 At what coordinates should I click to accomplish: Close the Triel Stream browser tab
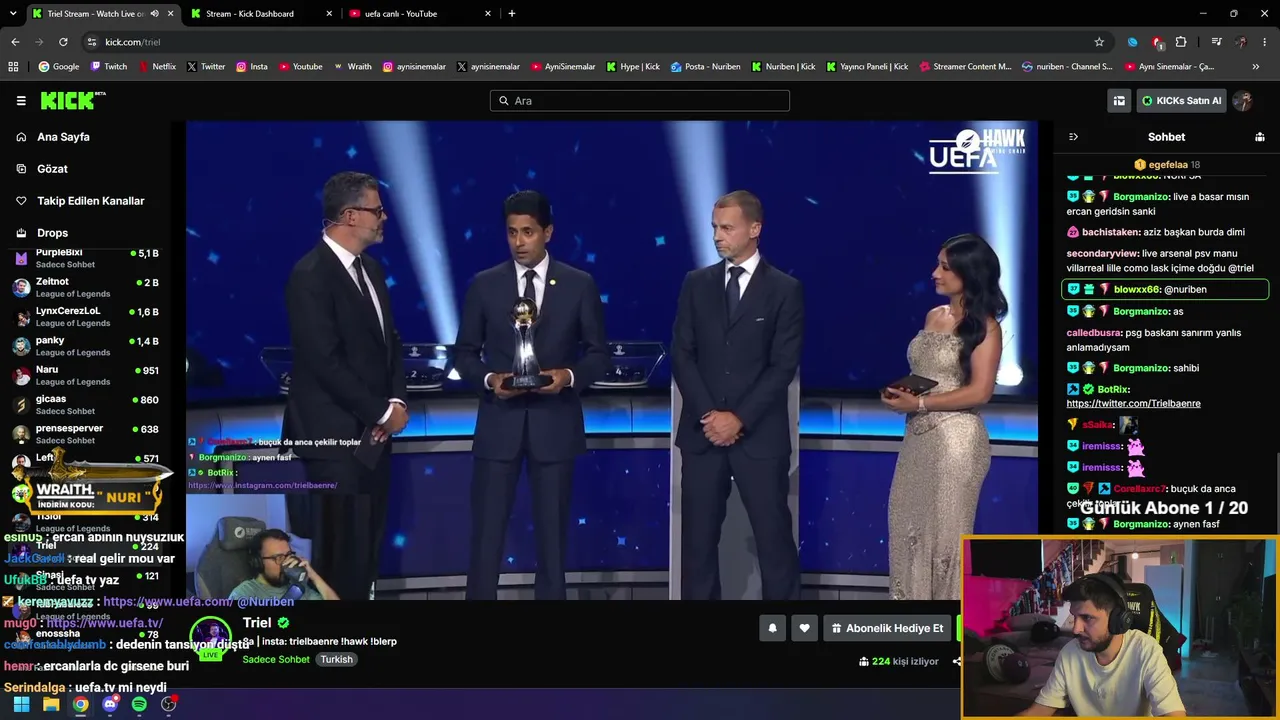pos(171,14)
